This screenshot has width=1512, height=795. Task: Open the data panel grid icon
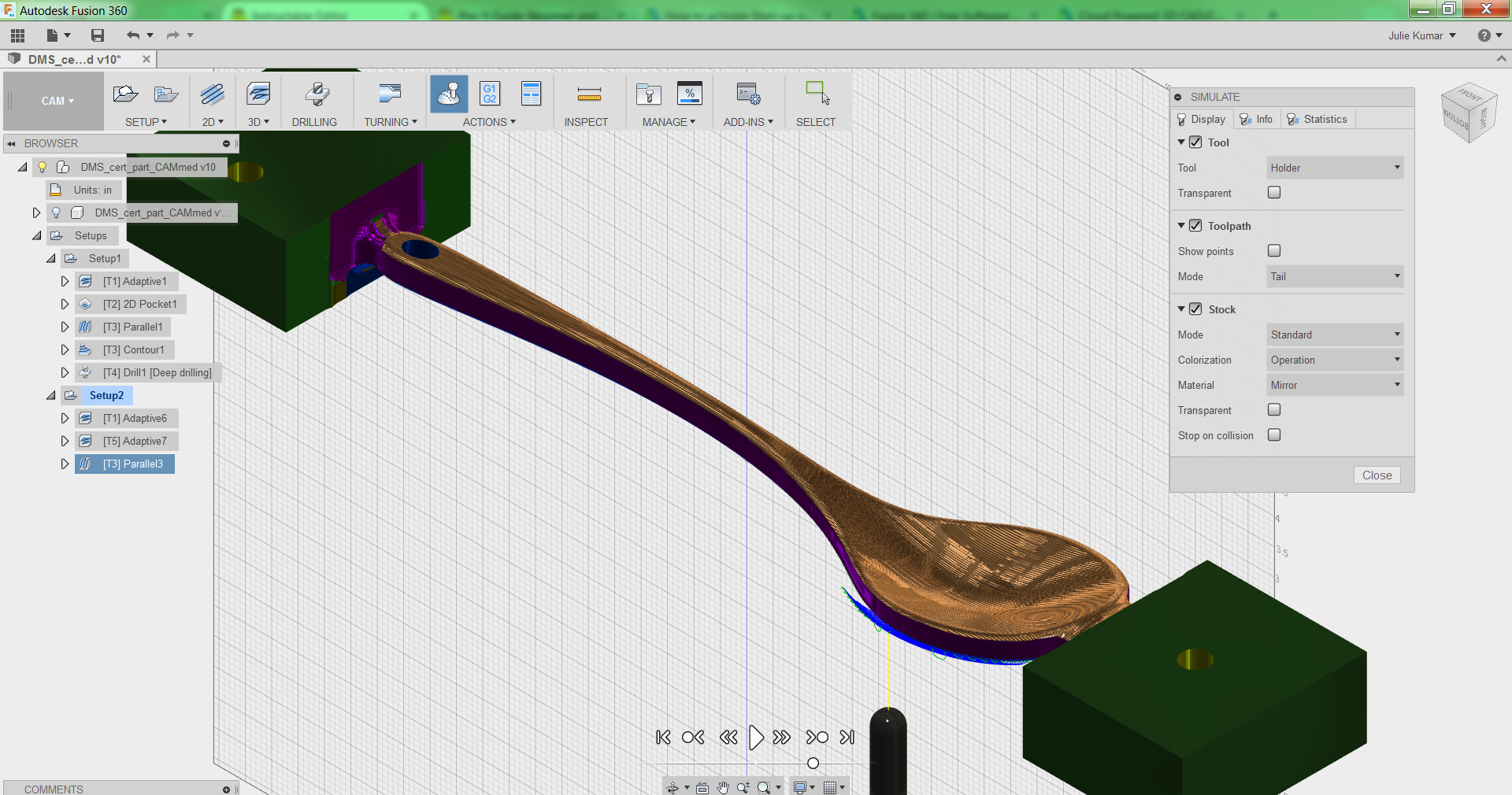(x=18, y=35)
